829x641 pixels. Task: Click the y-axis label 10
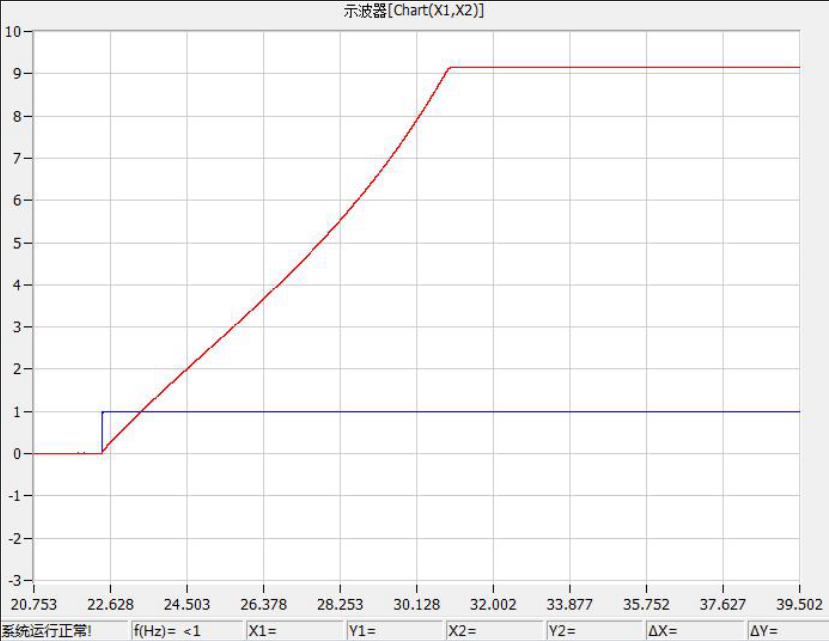pos(14,31)
